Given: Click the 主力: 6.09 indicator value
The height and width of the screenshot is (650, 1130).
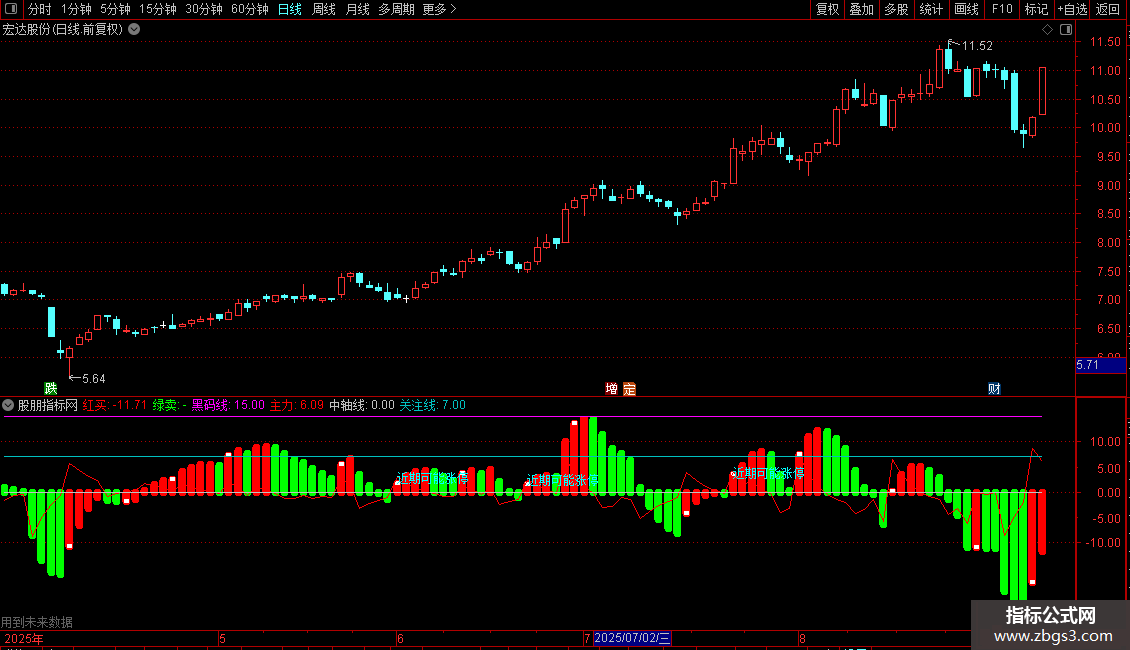Looking at the screenshot, I should click(297, 405).
